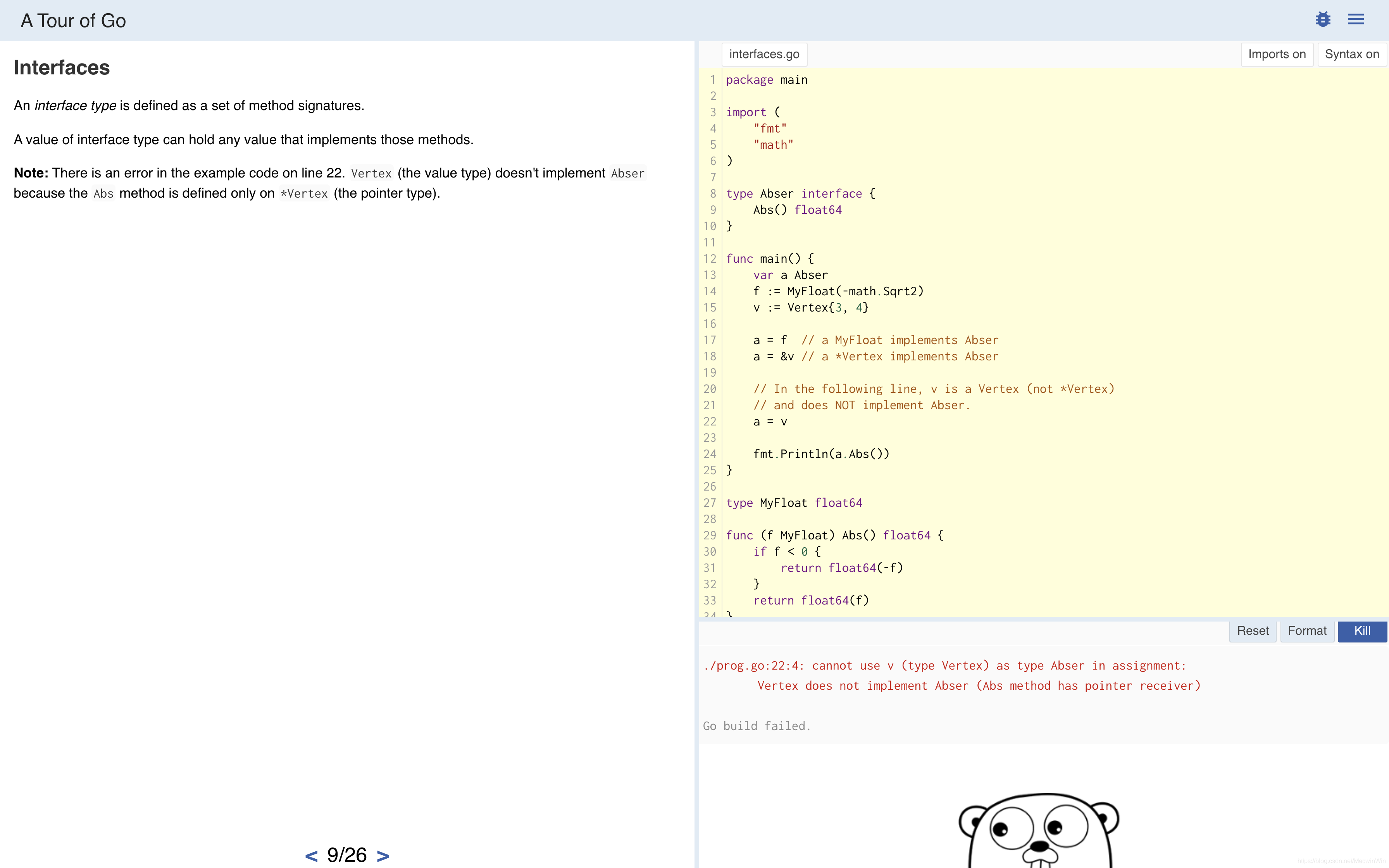
Task: Click the A Tour of Go title
Action: (74, 21)
